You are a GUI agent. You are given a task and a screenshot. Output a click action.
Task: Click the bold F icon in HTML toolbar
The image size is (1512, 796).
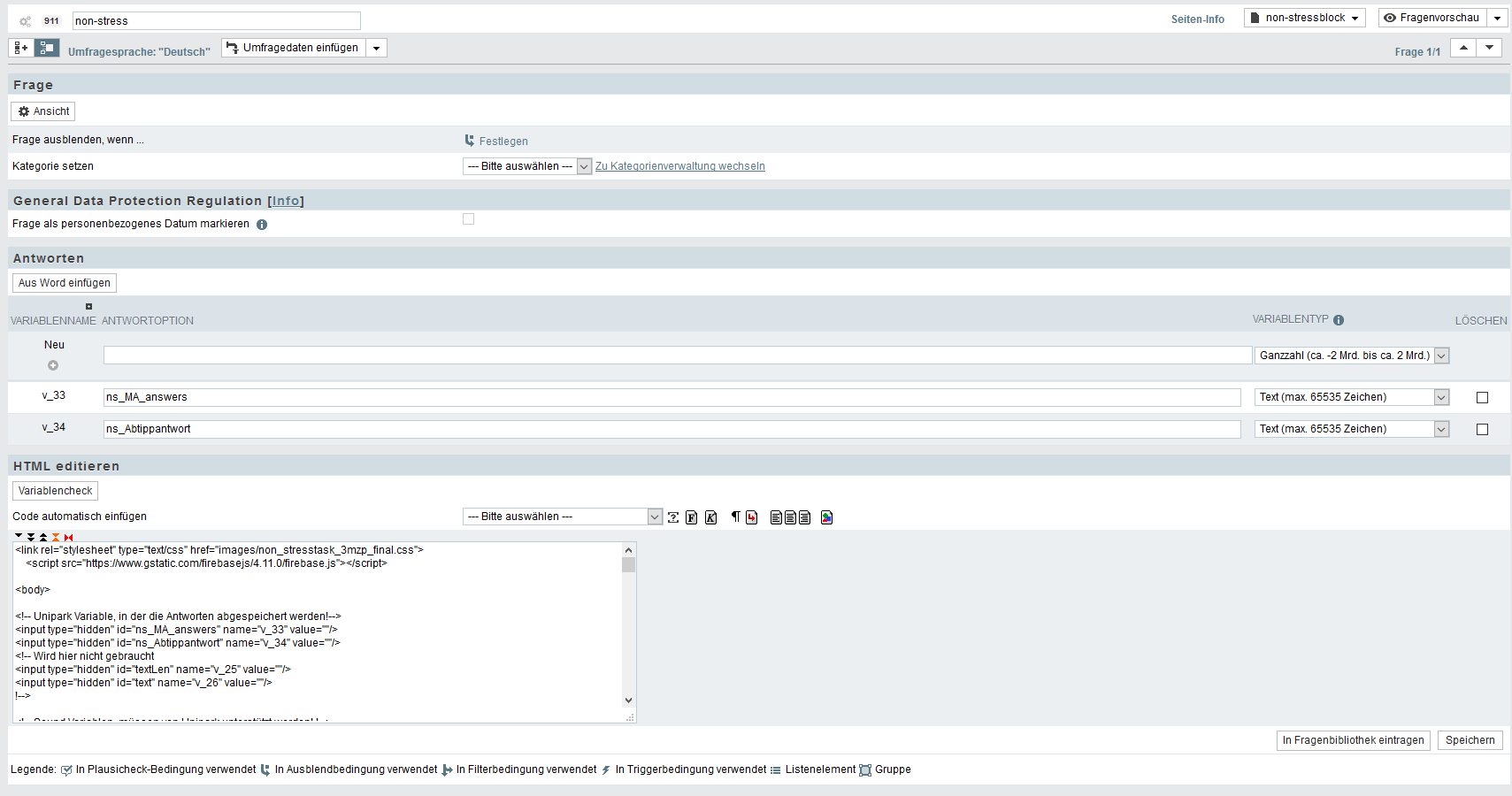pos(692,517)
